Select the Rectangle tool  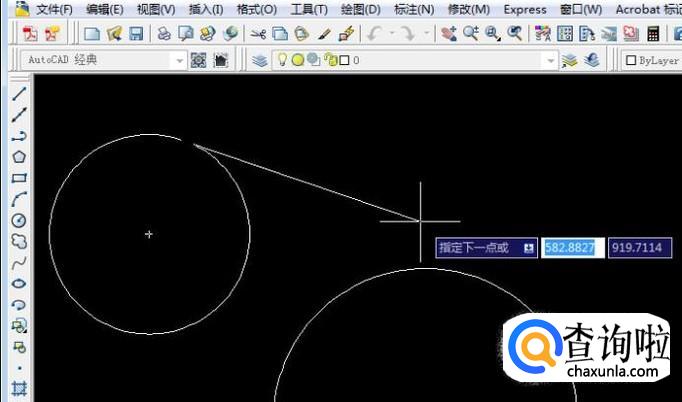(19, 178)
